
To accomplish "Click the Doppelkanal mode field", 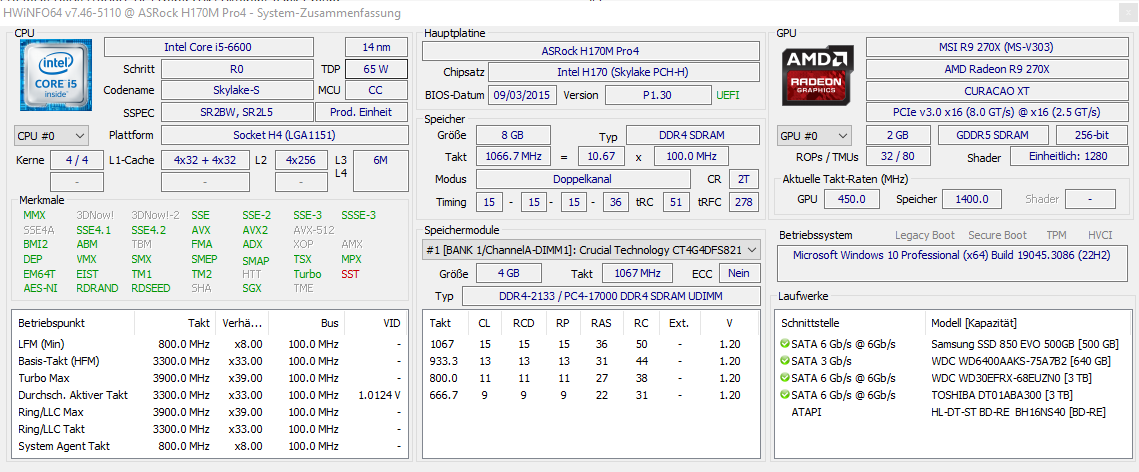I will point(583,179).
